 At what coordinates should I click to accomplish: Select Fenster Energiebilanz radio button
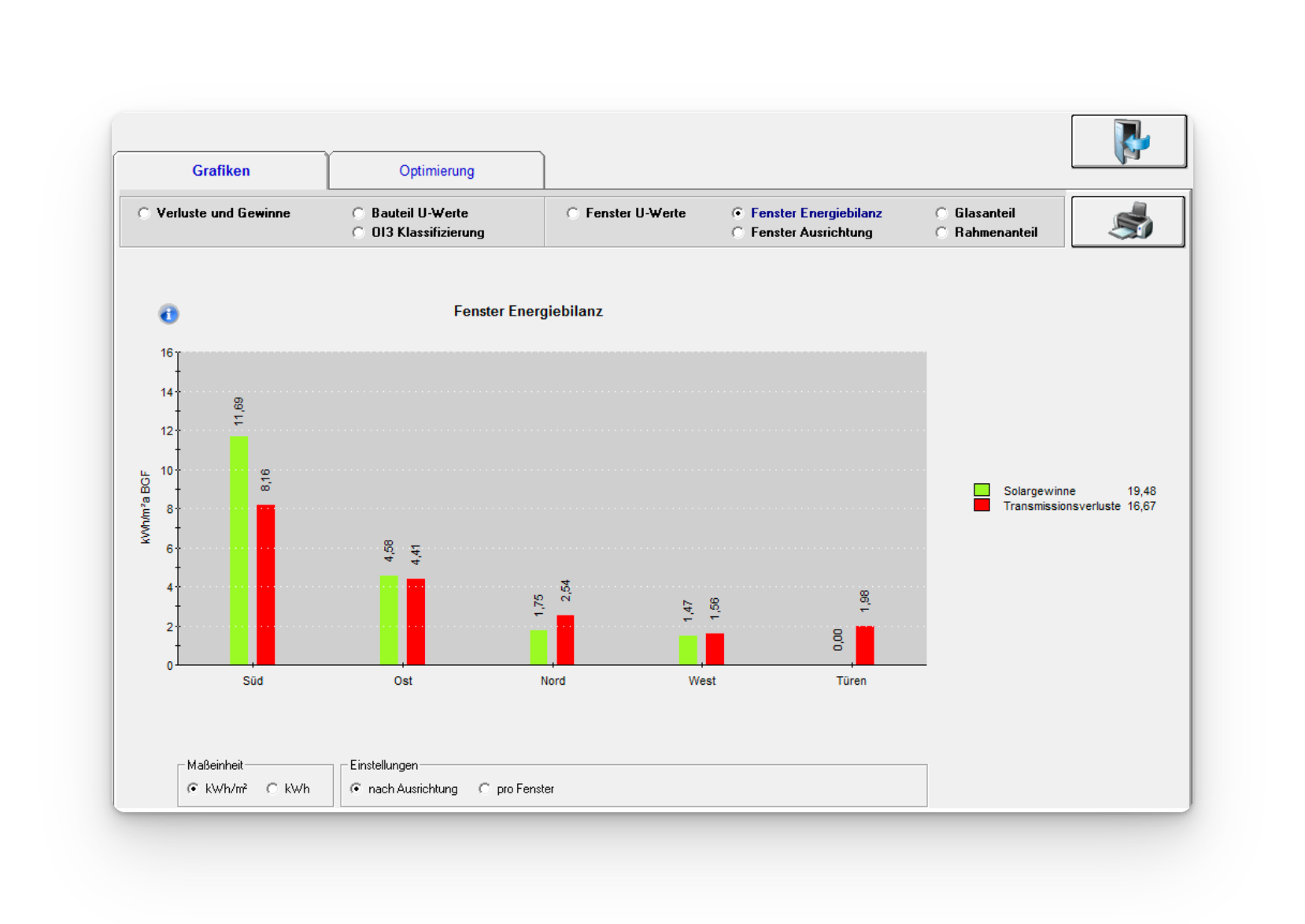click(x=738, y=213)
